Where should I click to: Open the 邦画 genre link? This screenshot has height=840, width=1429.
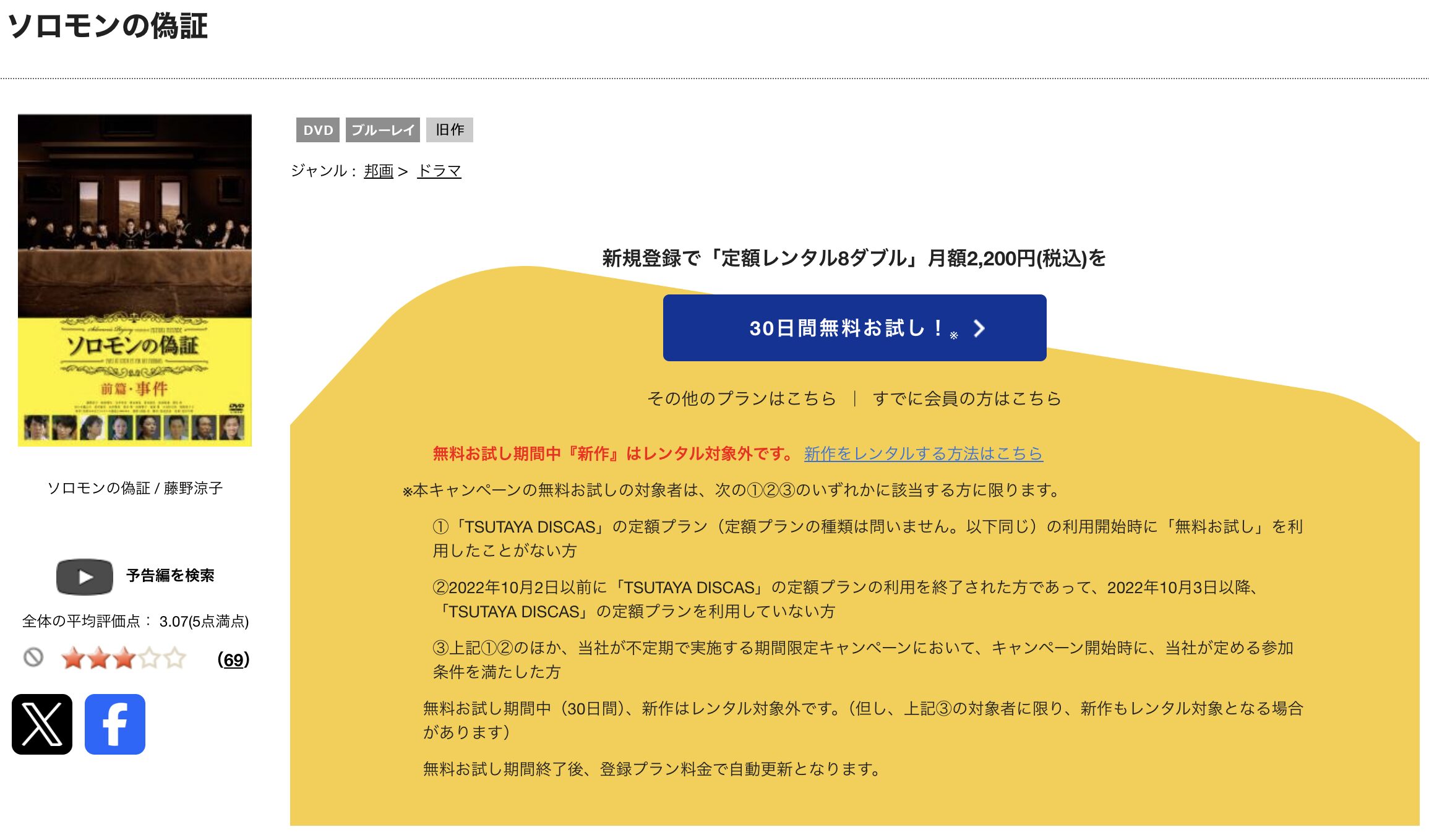point(379,171)
